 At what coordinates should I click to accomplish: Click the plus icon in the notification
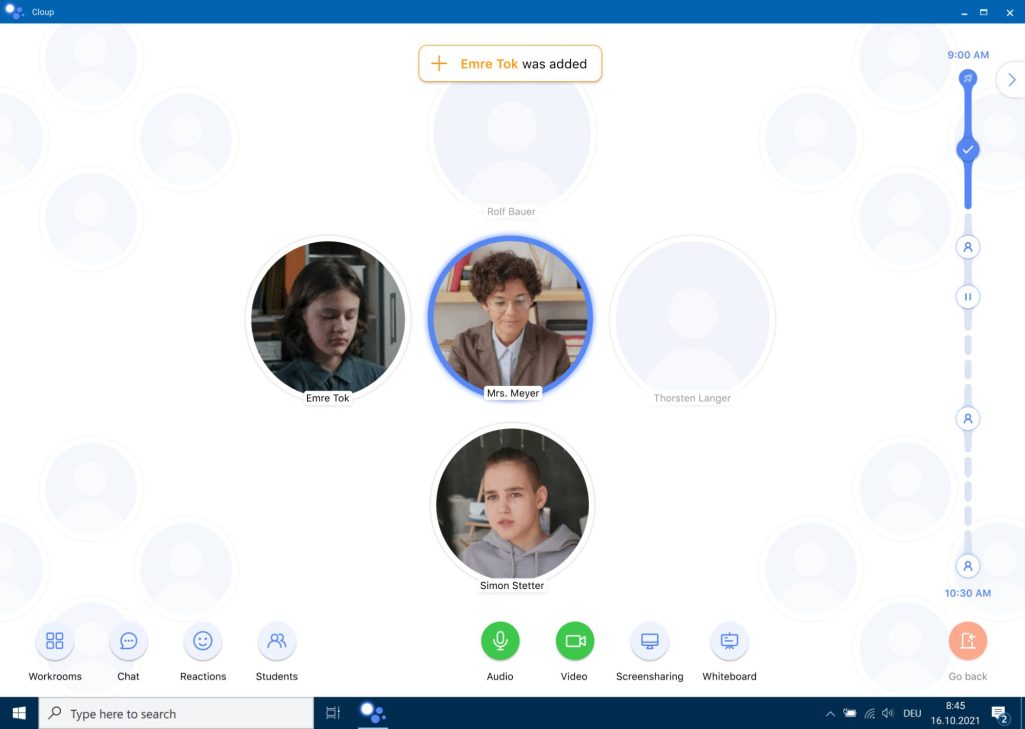pyautogui.click(x=439, y=63)
